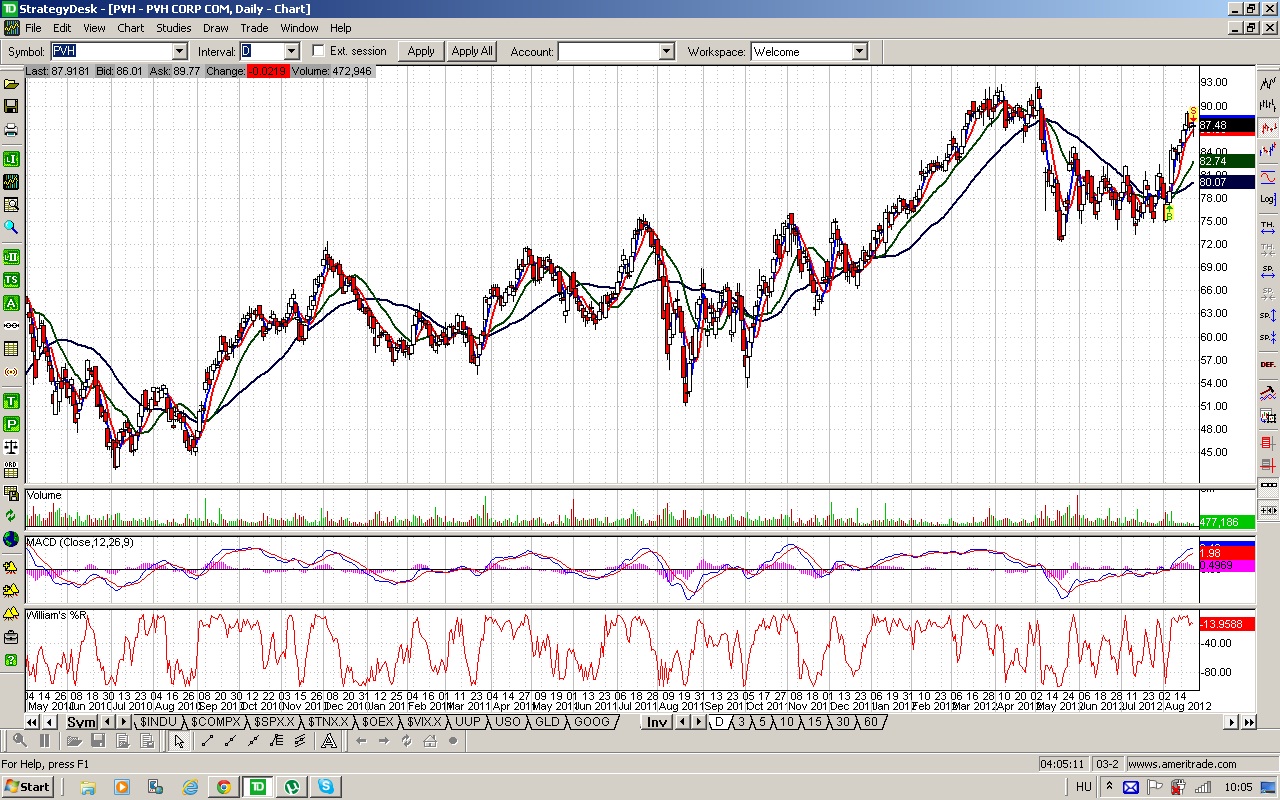Click the magnifying glass icon in left toolbar

11,228
